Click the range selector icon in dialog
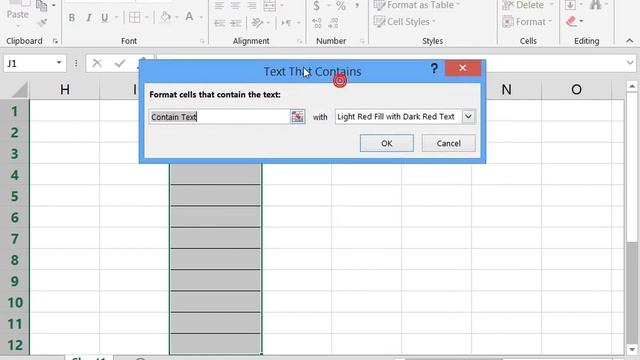This screenshot has width=640, height=360. [298, 117]
